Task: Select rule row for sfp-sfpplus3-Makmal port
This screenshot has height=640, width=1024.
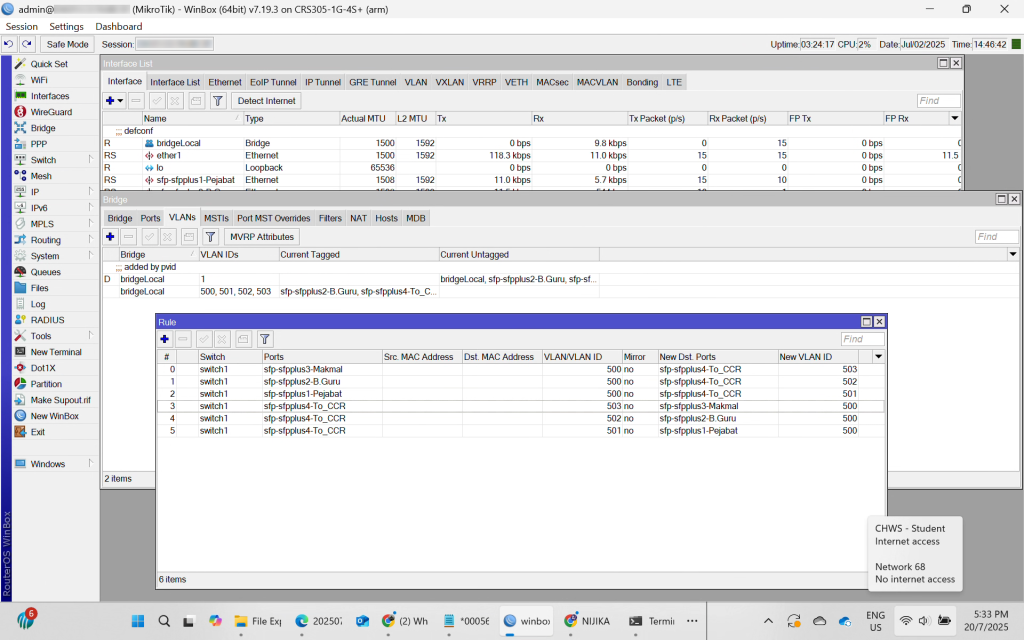Action: click(x=520, y=369)
